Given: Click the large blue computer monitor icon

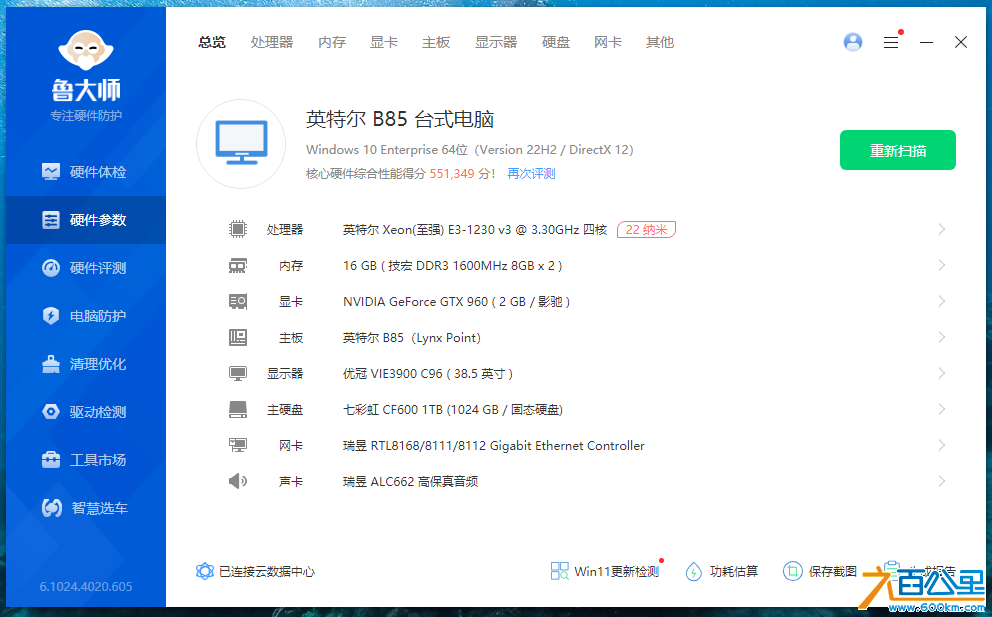Looking at the screenshot, I should 241,144.
